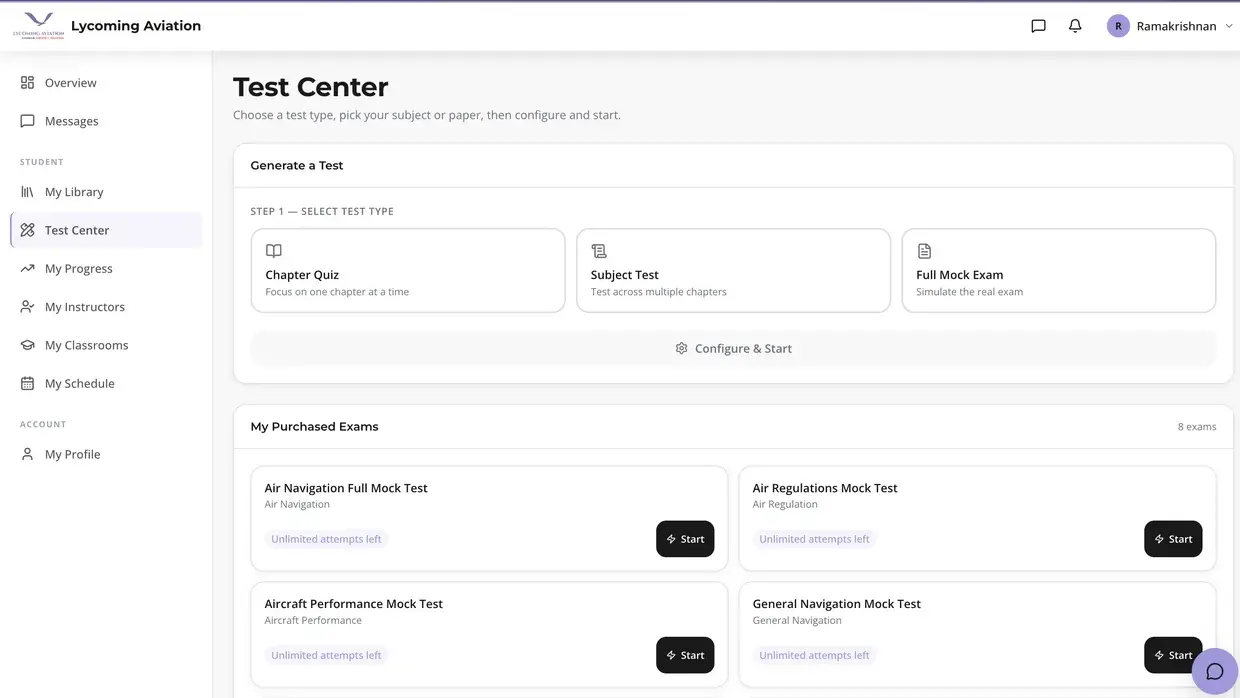Click the Air Regulations Mock Test title
The image size is (1240, 698).
825,488
